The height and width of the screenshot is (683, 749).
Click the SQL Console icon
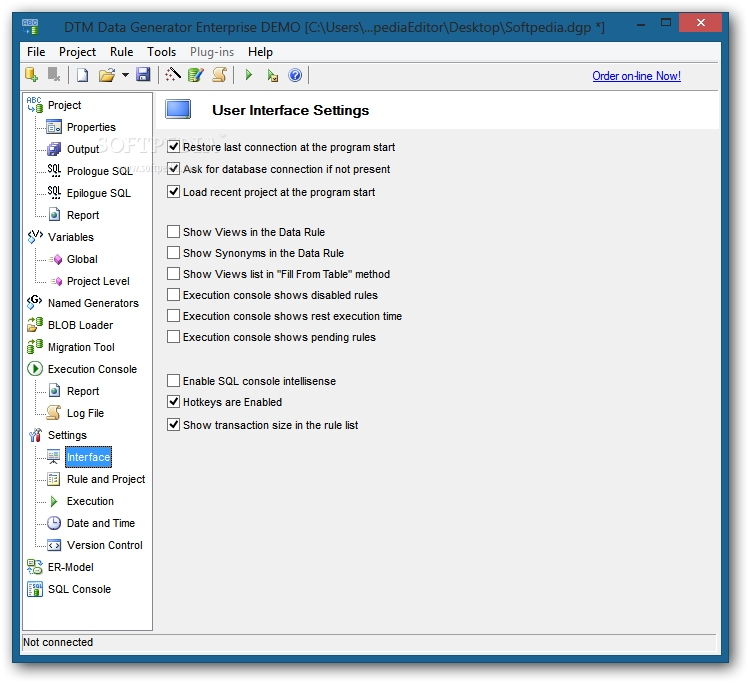point(35,589)
